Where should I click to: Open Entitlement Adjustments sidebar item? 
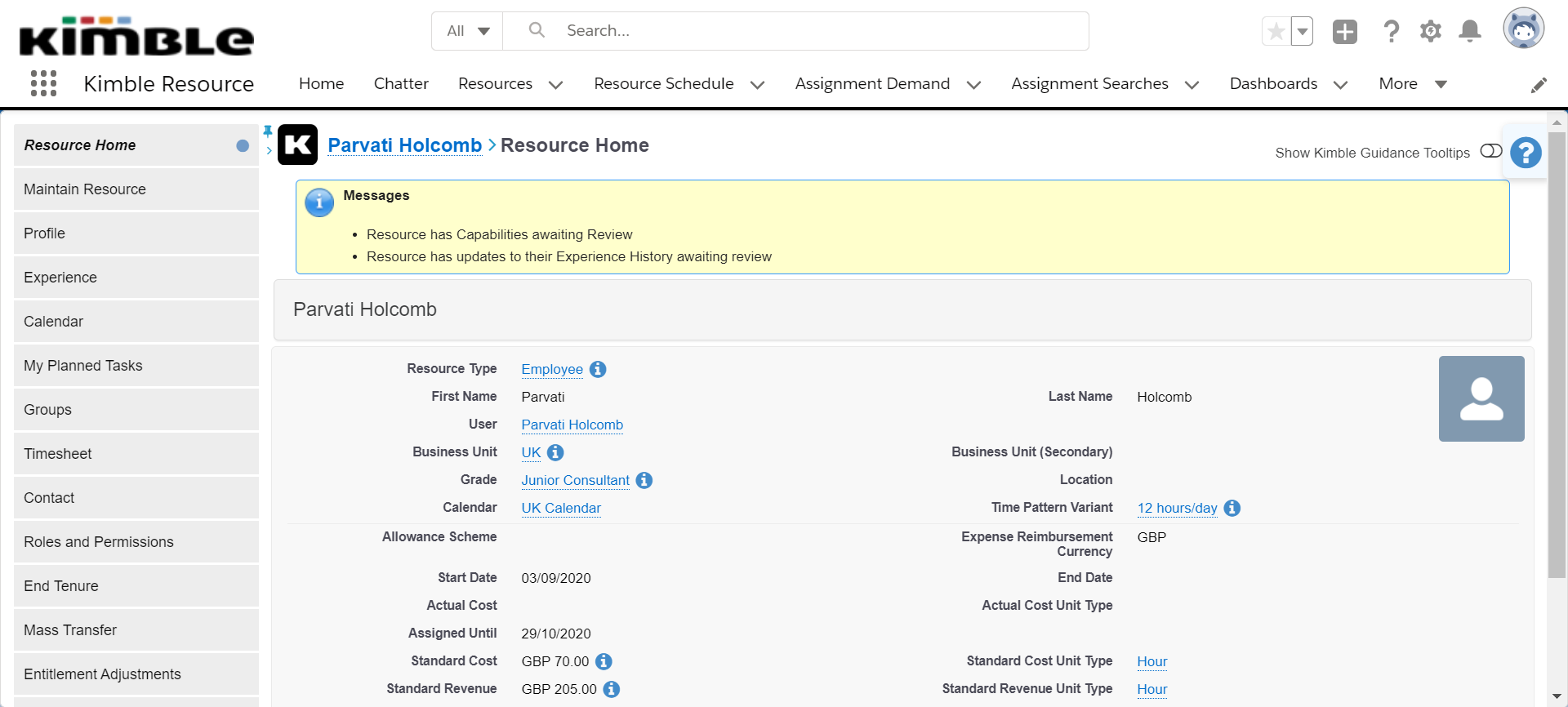pyautogui.click(x=136, y=674)
